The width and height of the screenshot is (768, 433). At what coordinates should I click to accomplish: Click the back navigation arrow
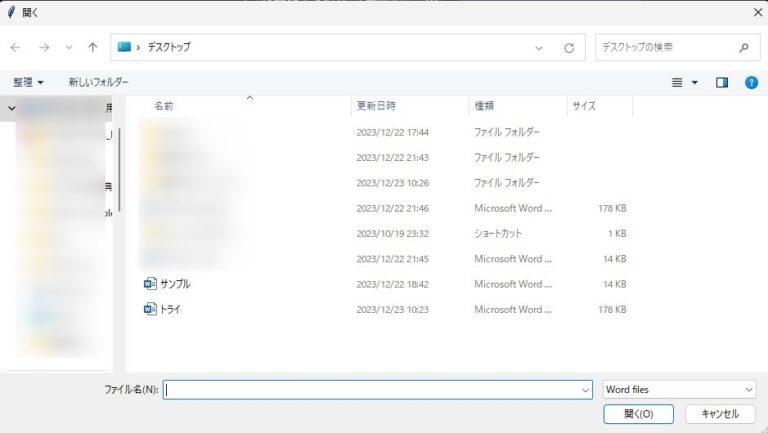tap(16, 47)
